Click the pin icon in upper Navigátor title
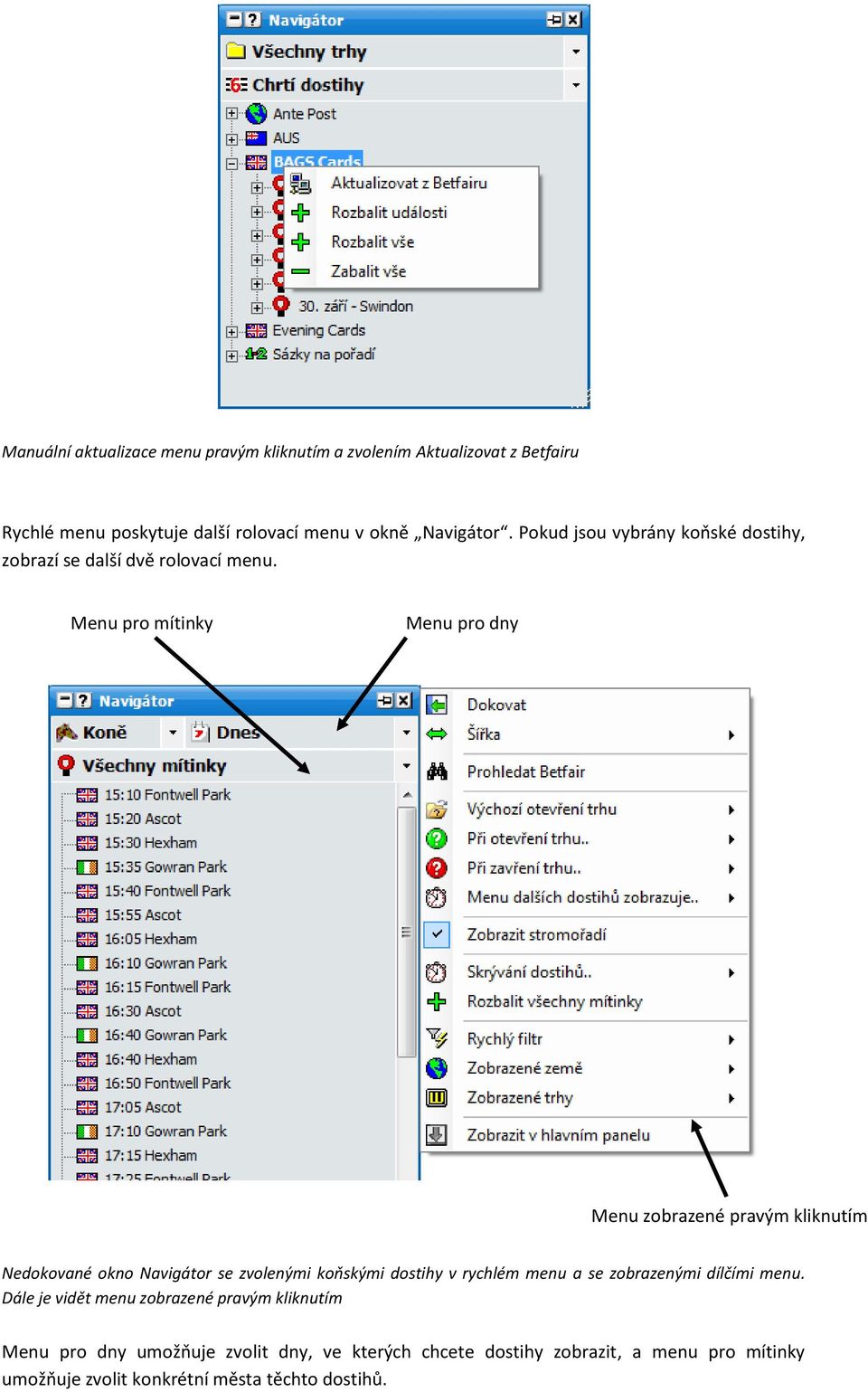Viewport: 868px width, 1392px height. [x=554, y=19]
